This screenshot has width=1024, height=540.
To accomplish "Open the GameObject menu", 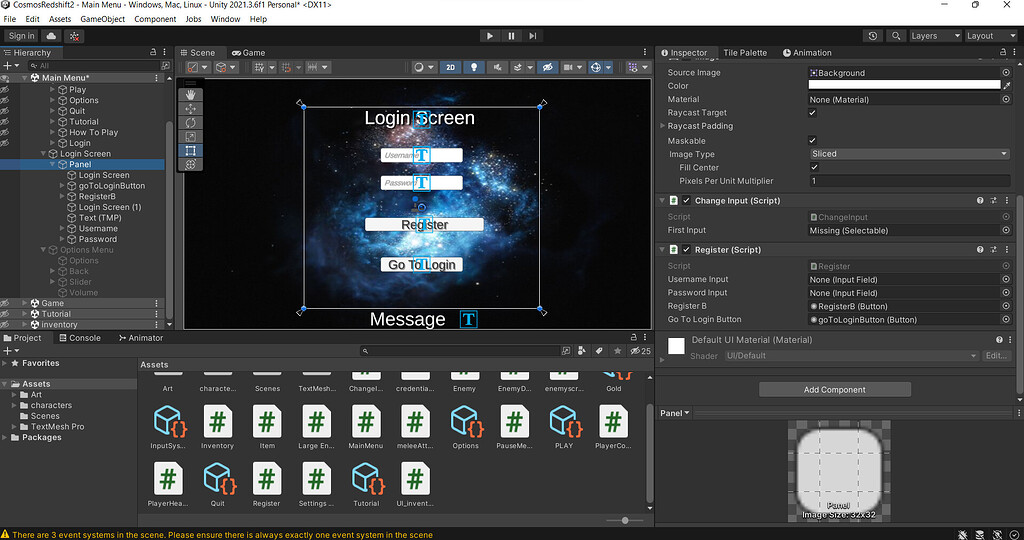I will [103, 19].
